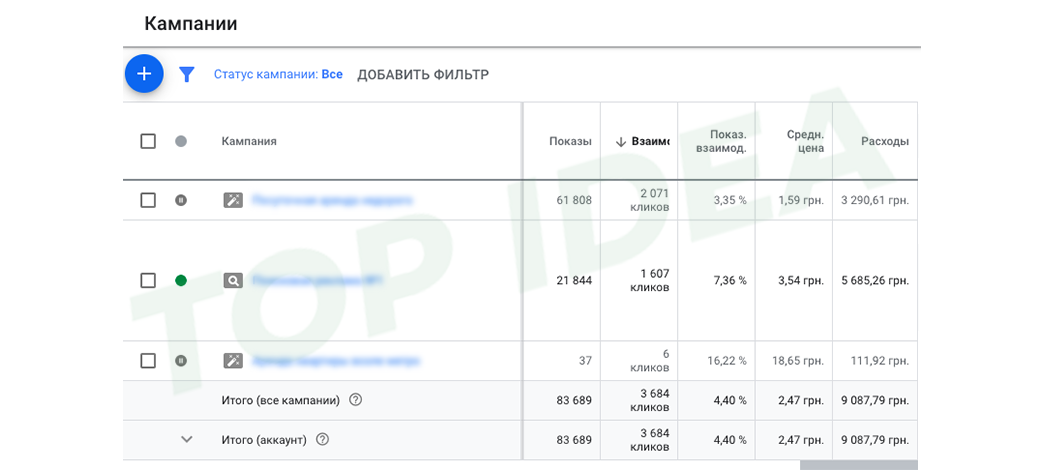Sort by the Взаимодействия column header arrow
The width and height of the screenshot is (1043, 470).
(x=621, y=141)
